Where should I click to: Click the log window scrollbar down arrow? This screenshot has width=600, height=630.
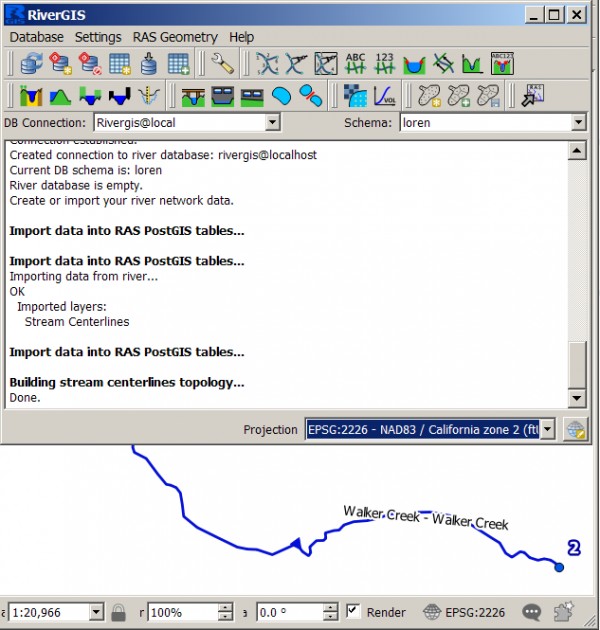[x=575, y=399]
